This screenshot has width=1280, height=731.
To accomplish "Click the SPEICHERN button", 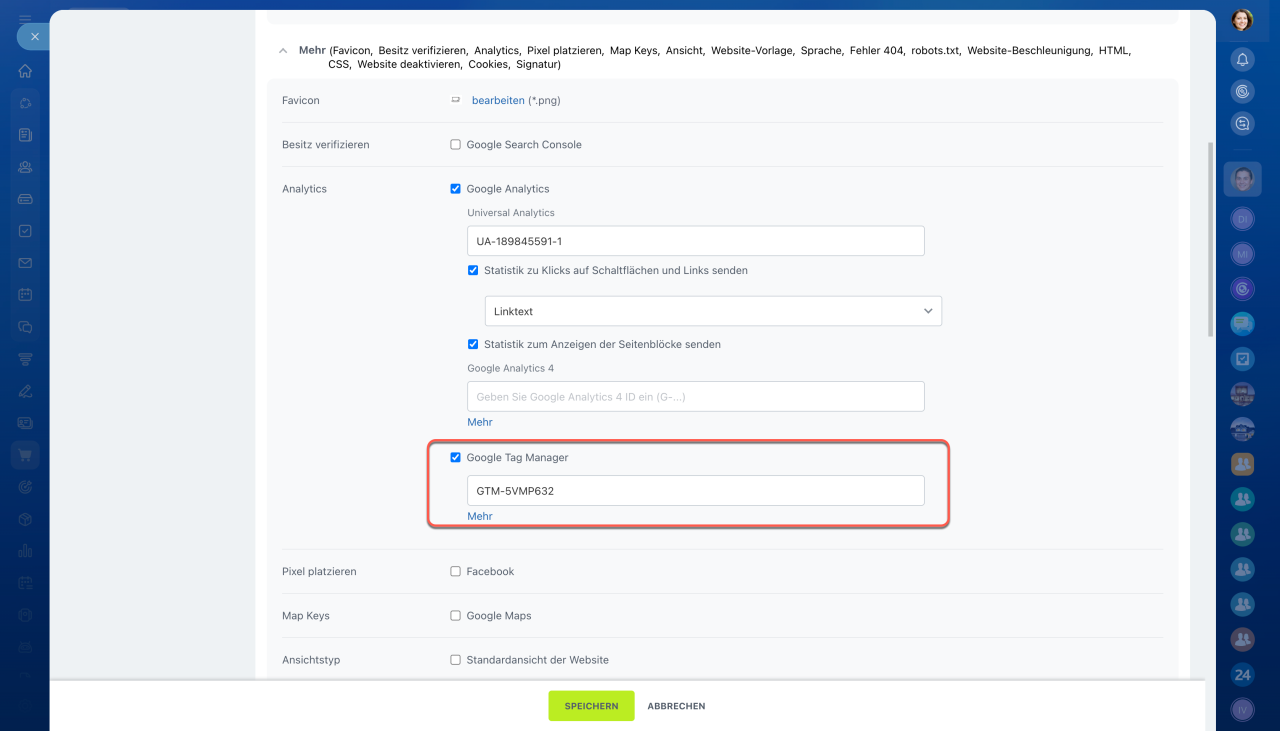I will point(591,706).
